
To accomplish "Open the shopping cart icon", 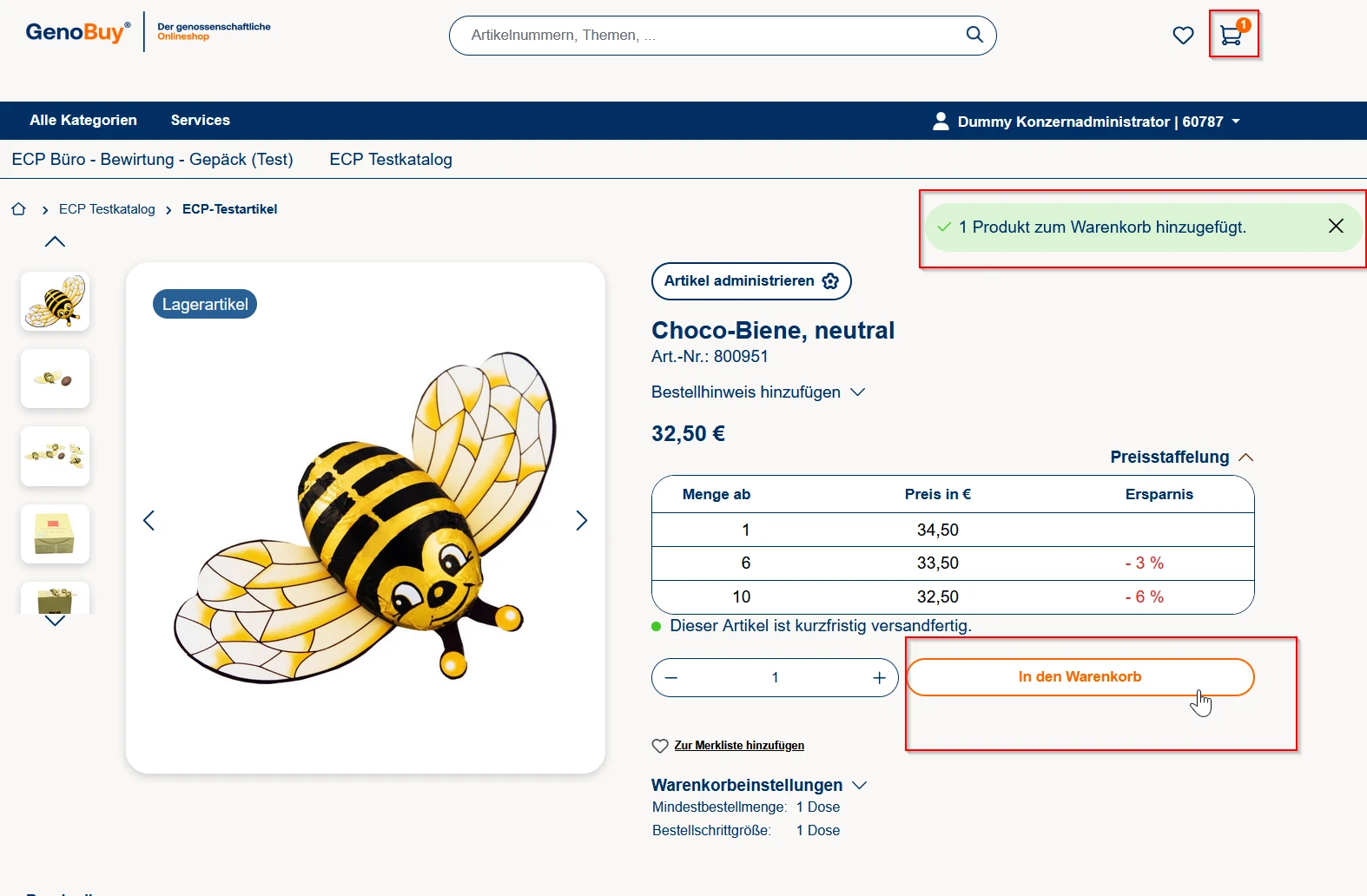I will coord(1232,36).
